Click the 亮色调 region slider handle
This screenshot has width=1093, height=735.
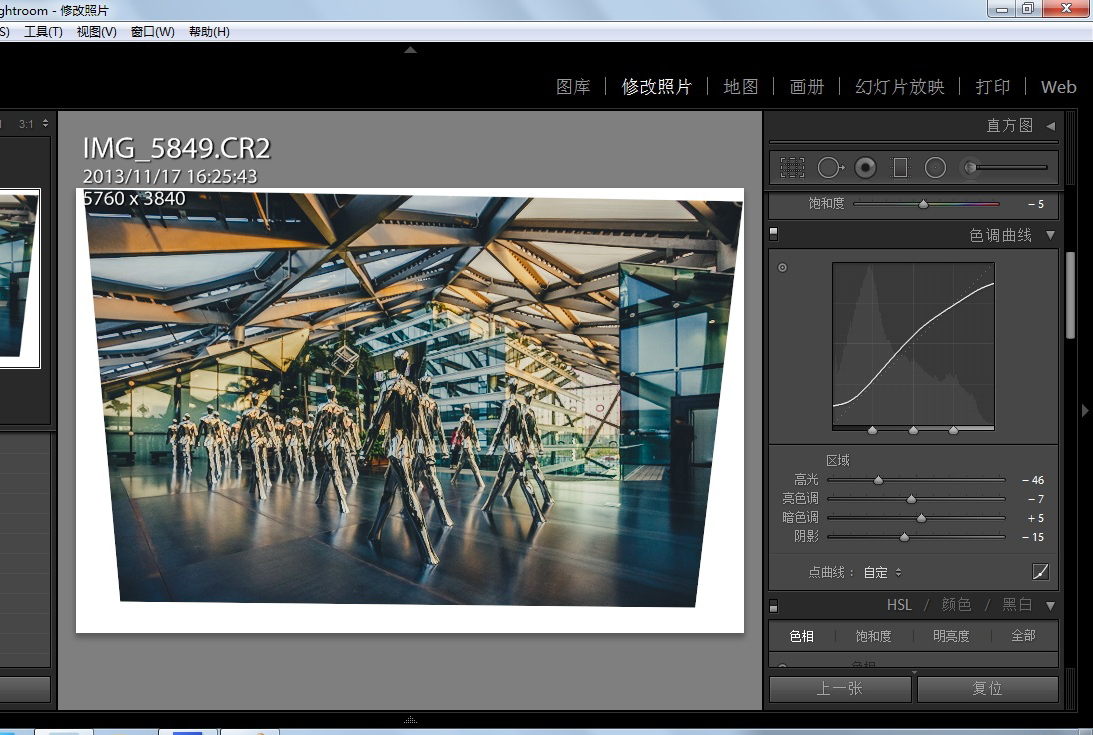tap(911, 499)
